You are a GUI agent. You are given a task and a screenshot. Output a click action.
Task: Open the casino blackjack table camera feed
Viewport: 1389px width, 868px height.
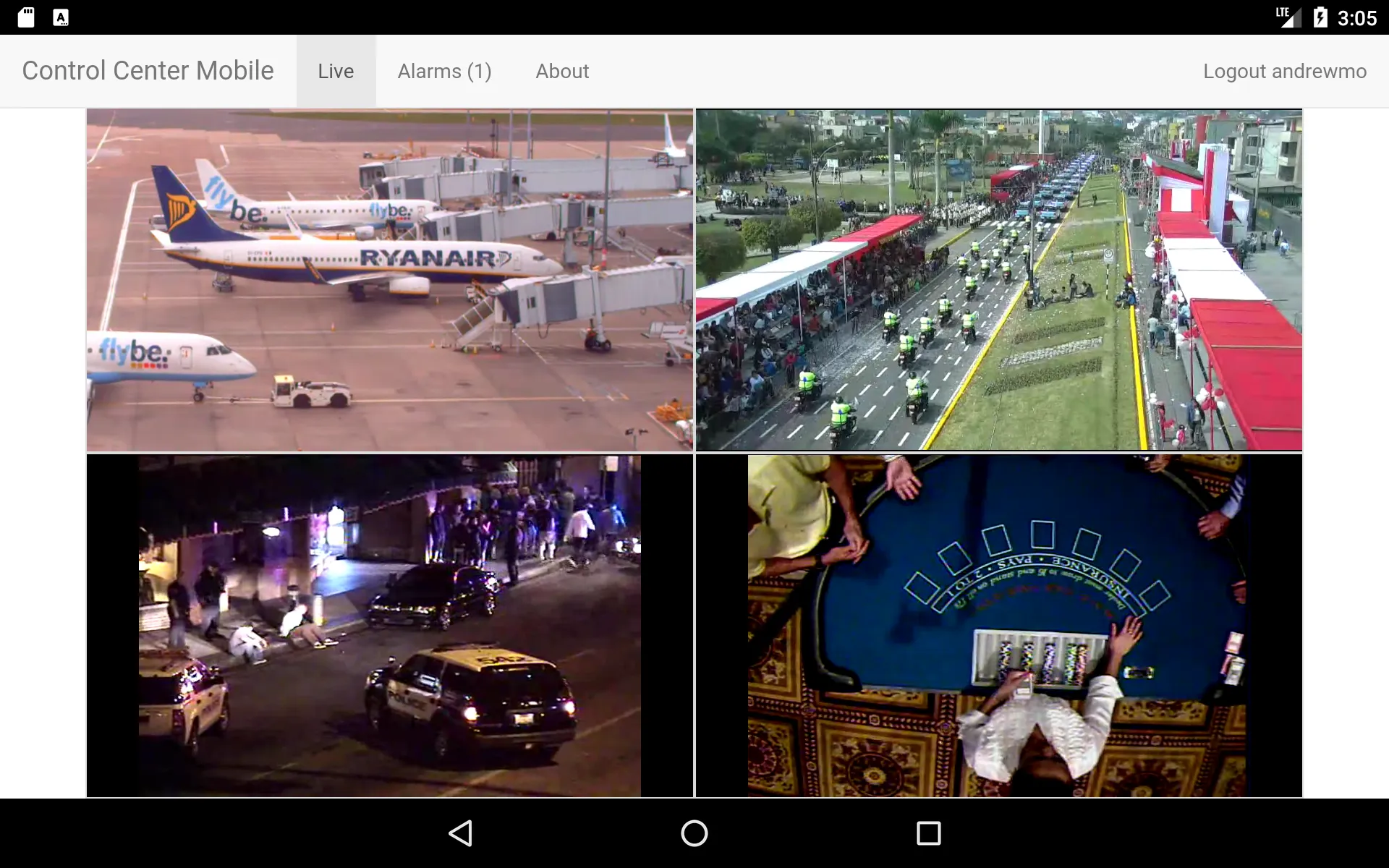(x=999, y=626)
